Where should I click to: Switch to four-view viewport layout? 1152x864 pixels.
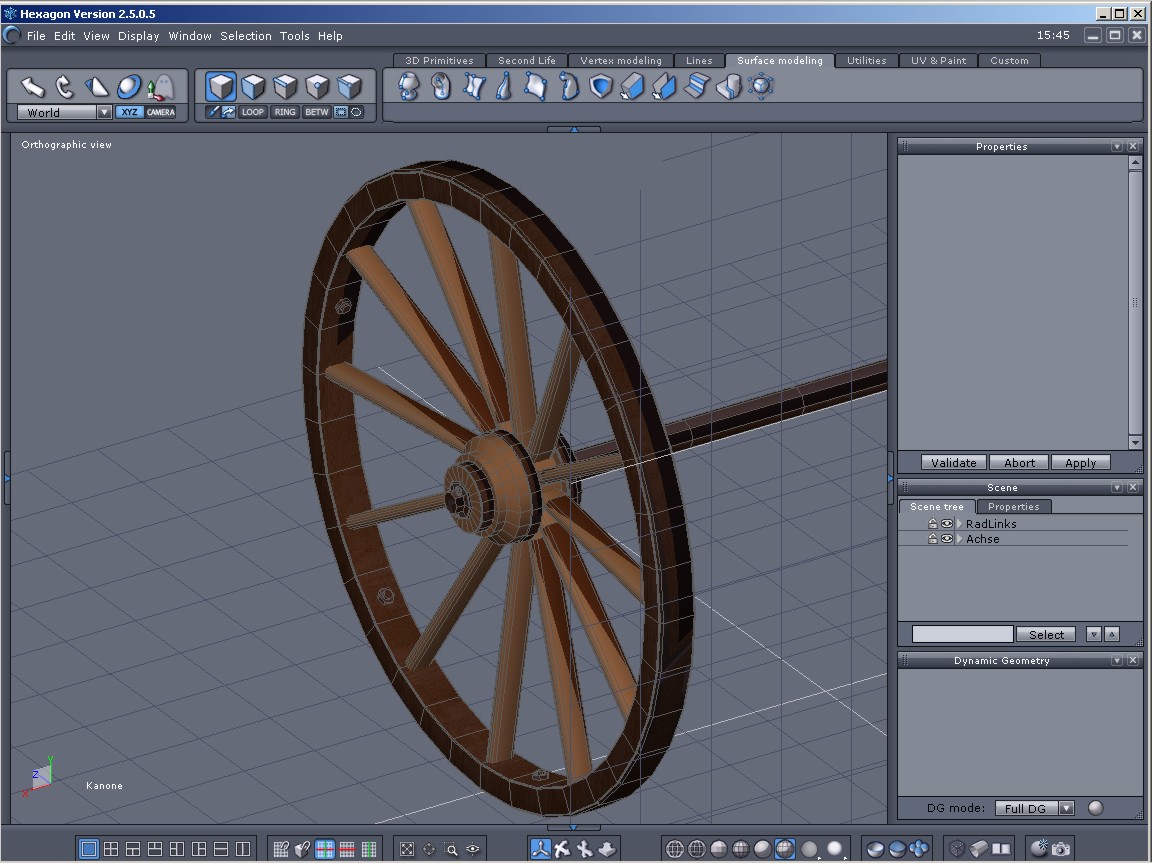[x=111, y=849]
